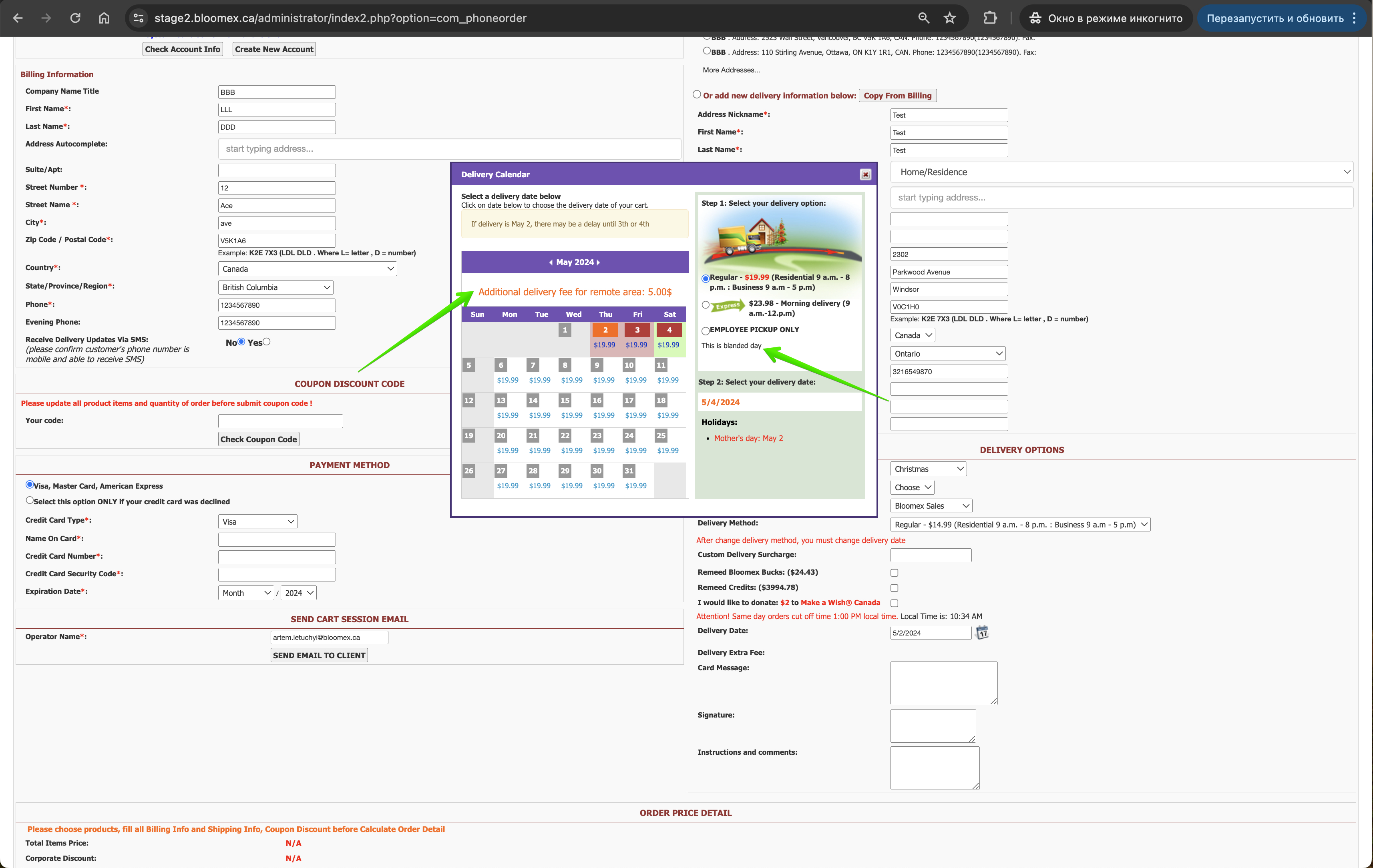Image resolution: width=1373 pixels, height=868 pixels.
Task: Go back with the browser back arrow
Action: pos(18,18)
